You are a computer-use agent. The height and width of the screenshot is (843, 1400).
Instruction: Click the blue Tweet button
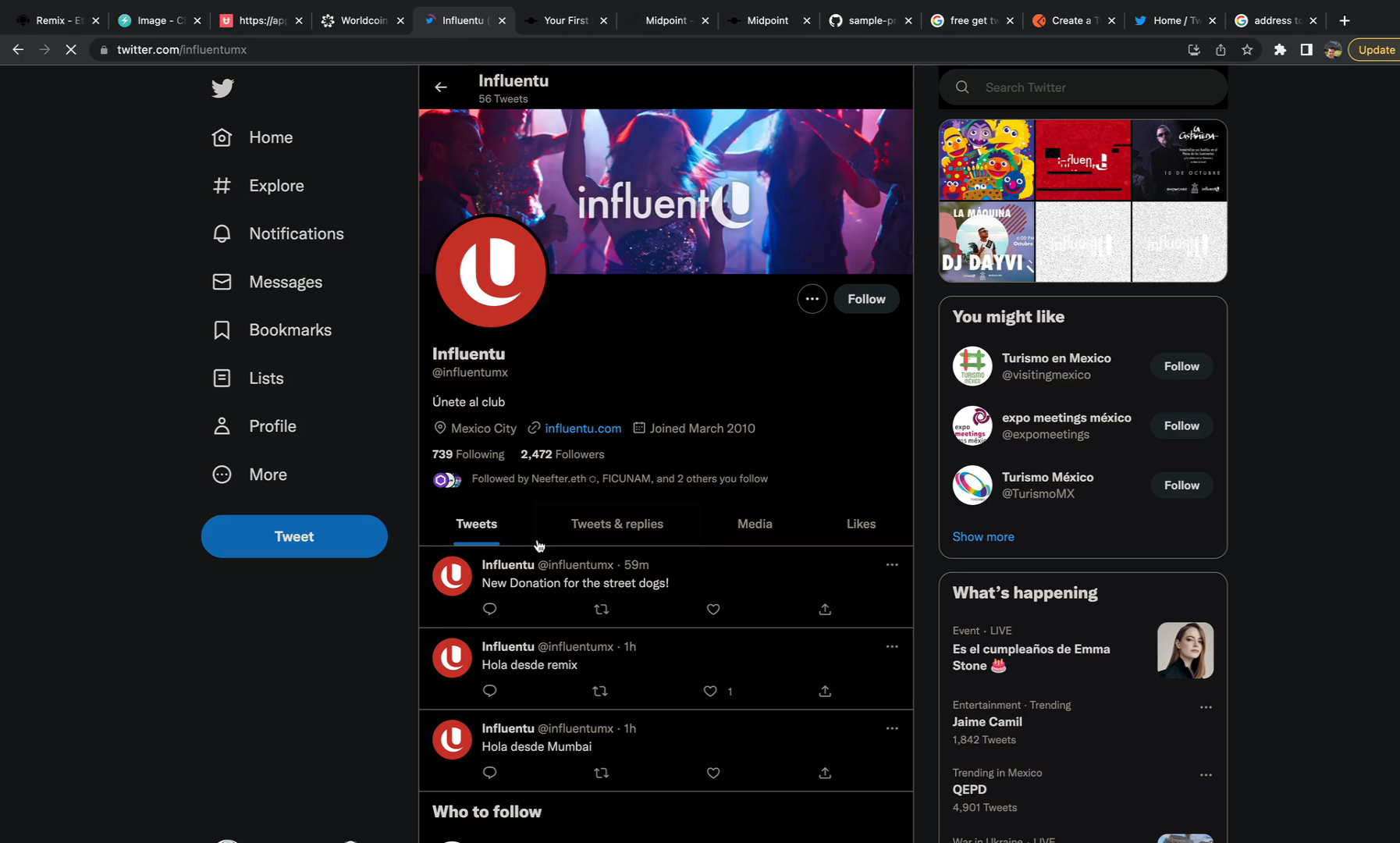294,536
